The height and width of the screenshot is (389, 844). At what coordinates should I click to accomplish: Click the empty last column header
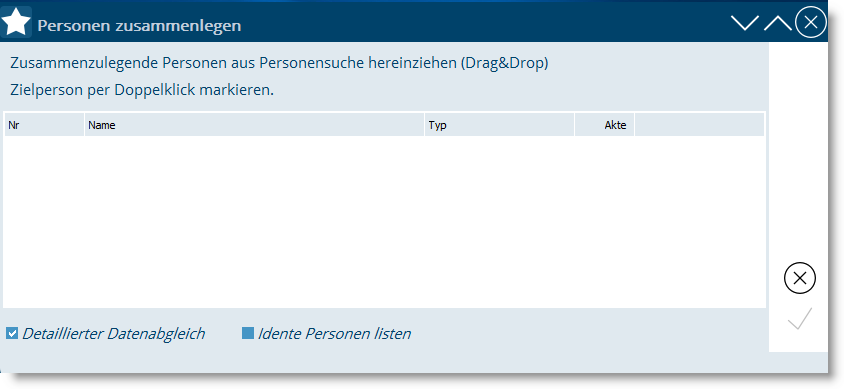699,125
